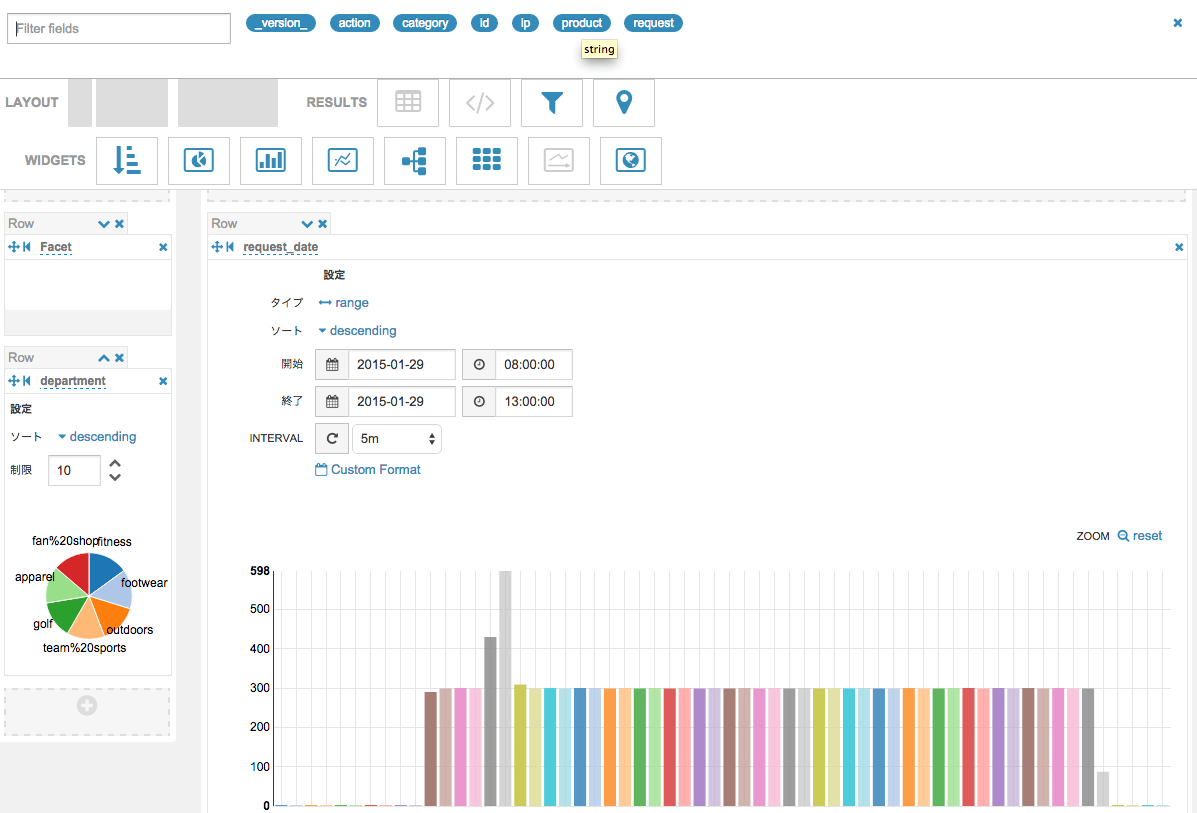Add the filter bar funnel widget

[552, 102]
